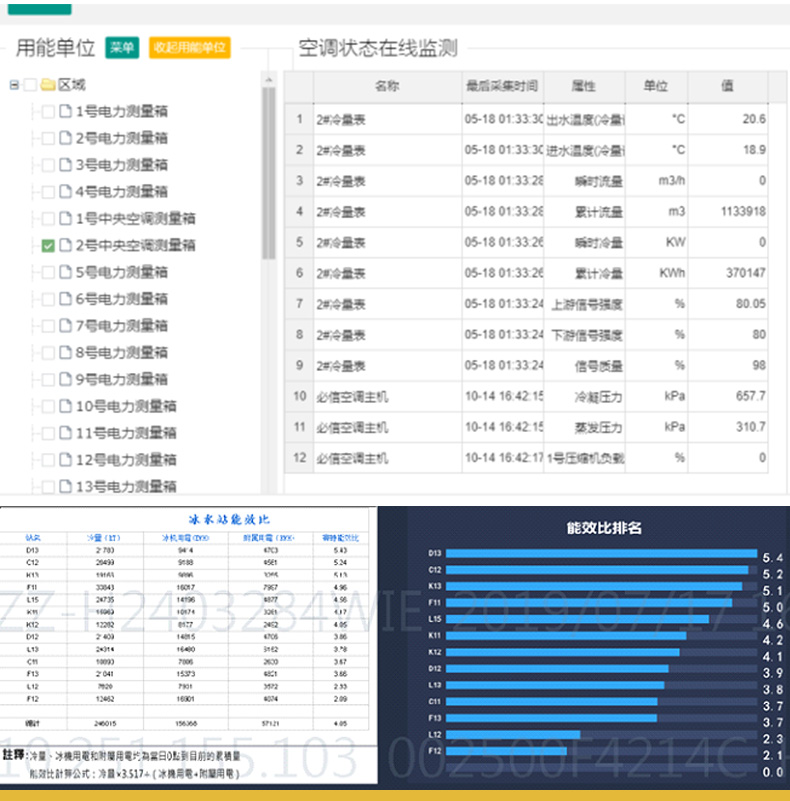Click the 5号电力测量箱 file icon
The width and height of the screenshot is (790, 801).
click(65, 272)
